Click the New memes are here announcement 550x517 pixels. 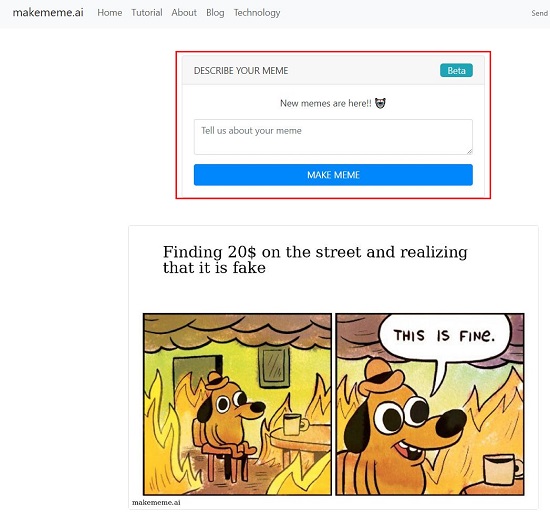click(x=326, y=103)
